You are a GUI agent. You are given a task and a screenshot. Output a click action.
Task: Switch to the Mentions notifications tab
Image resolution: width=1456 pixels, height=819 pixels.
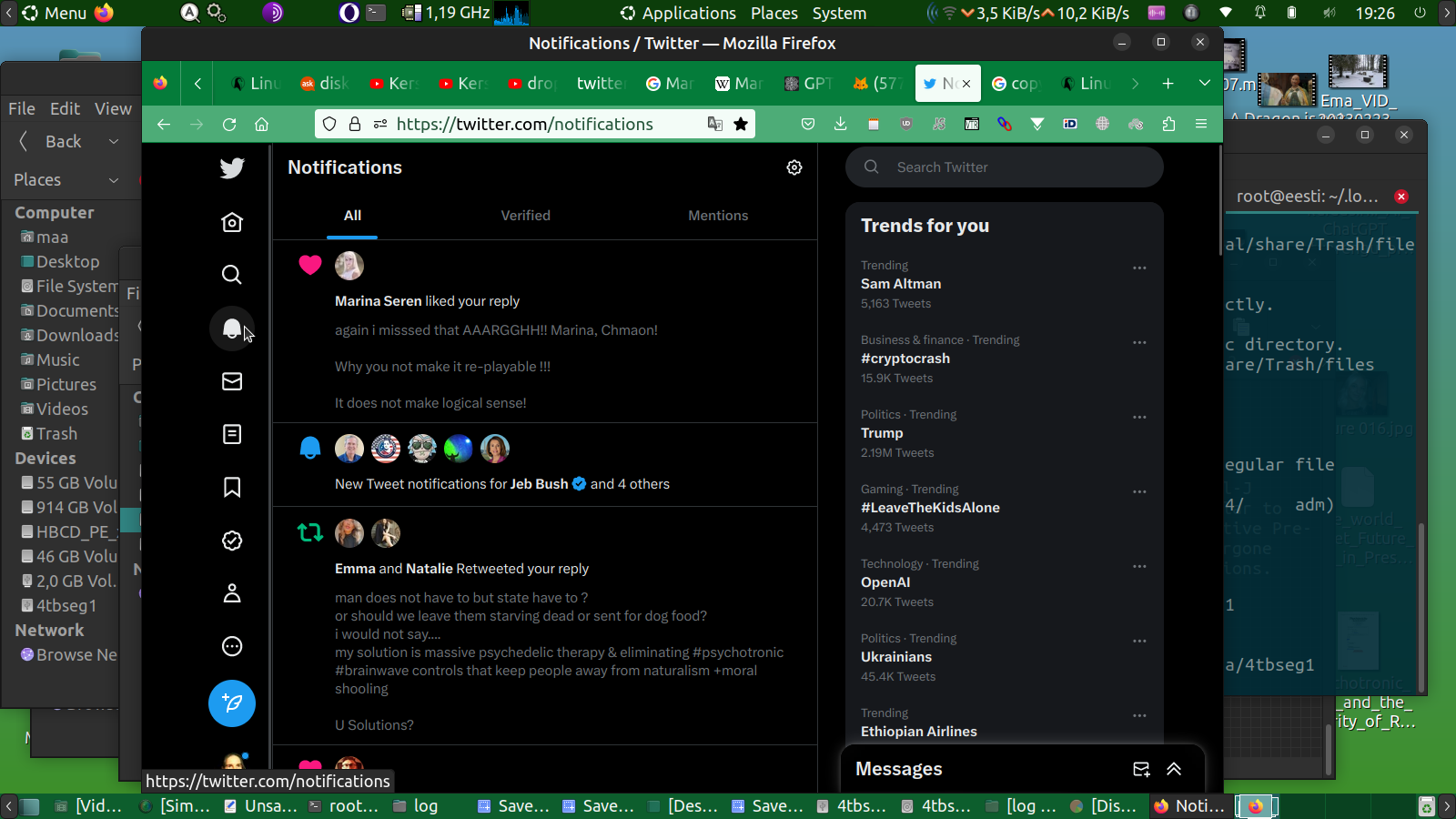click(x=718, y=216)
